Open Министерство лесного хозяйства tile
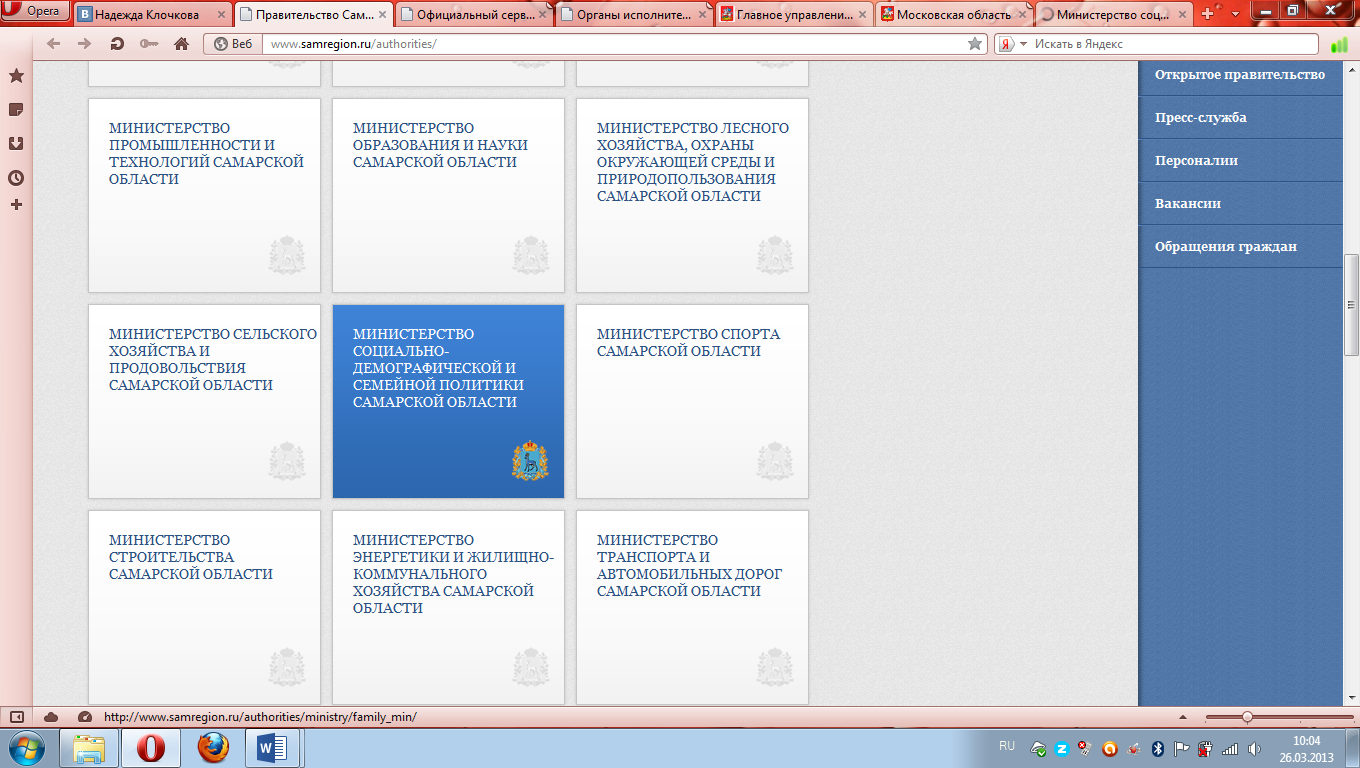 click(692, 195)
